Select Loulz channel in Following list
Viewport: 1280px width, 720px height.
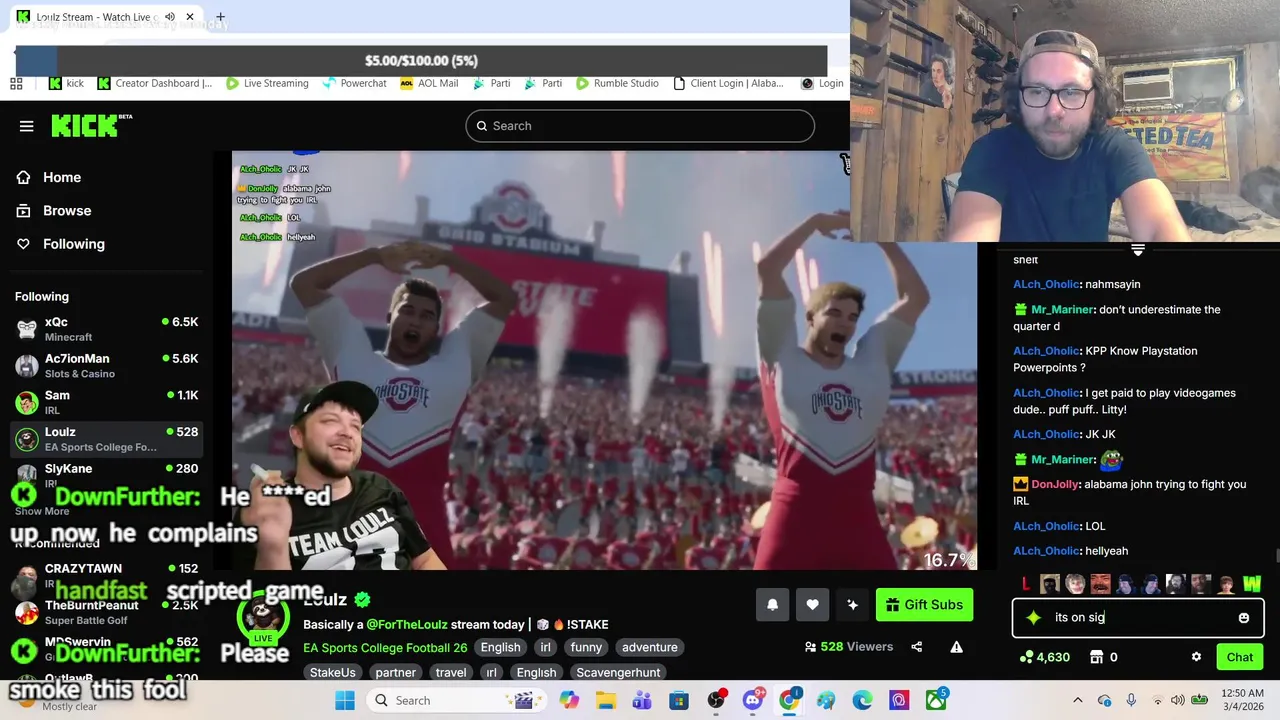[x=107, y=439]
